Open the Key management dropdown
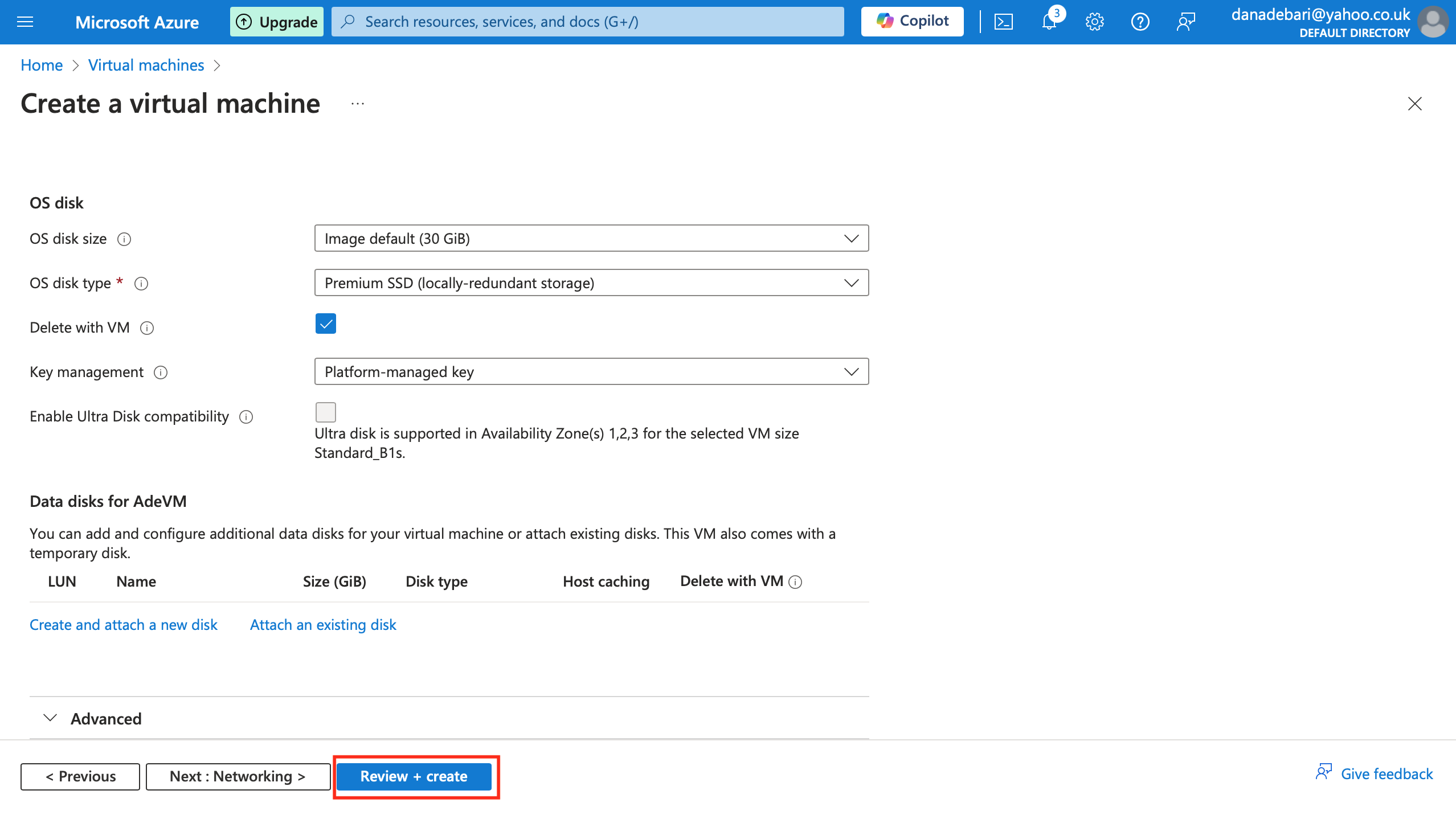1456x819 pixels. [x=591, y=372]
